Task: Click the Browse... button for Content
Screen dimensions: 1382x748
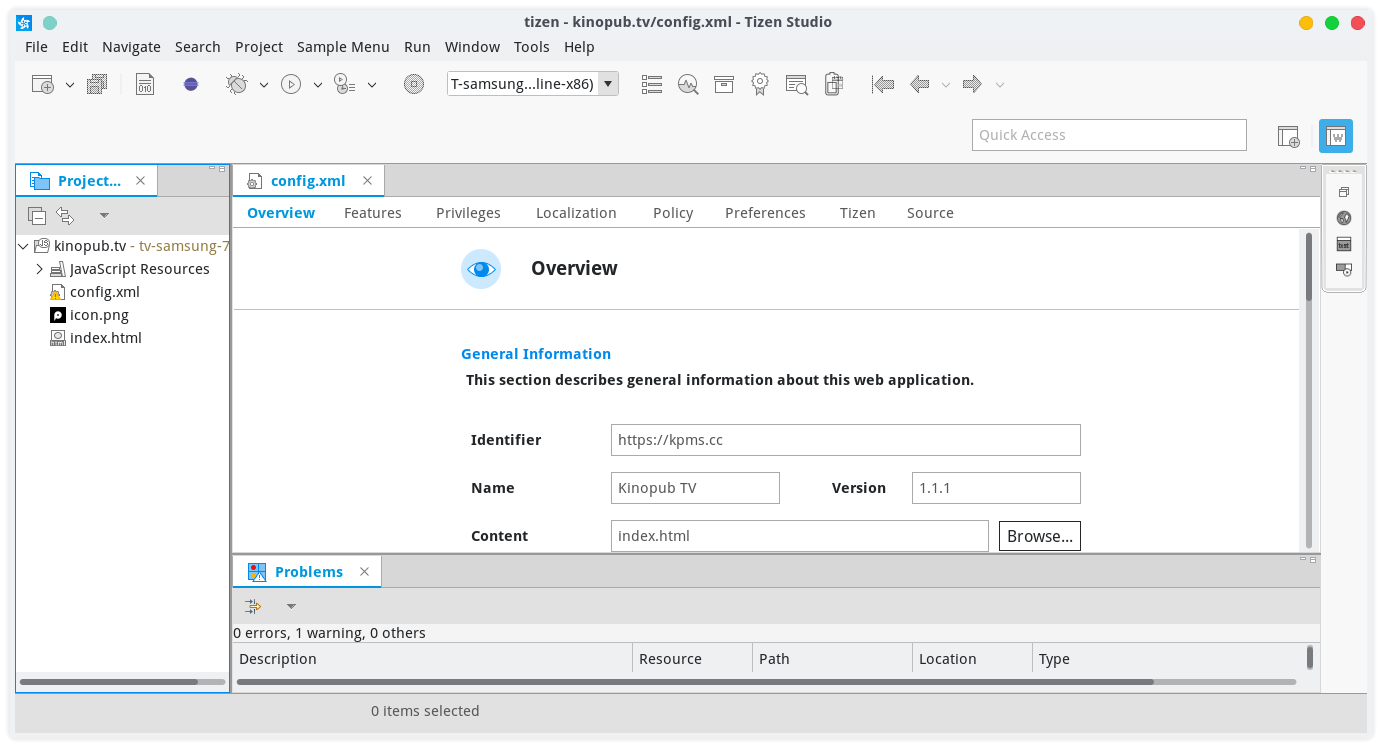Action: coord(1040,536)
